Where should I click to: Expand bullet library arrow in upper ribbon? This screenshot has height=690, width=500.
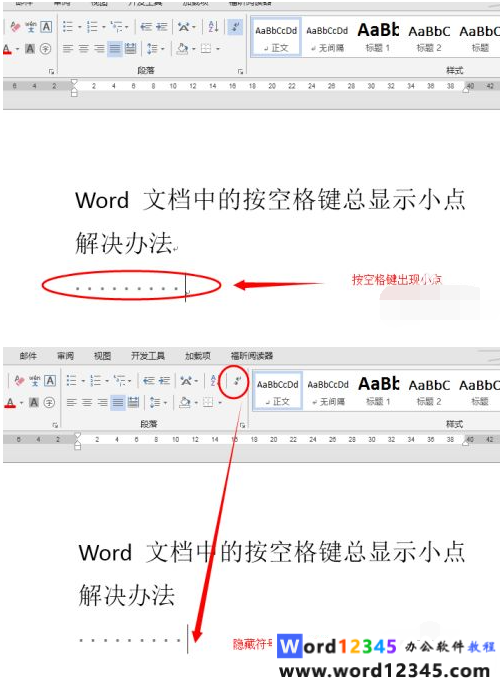coord(80,27)
